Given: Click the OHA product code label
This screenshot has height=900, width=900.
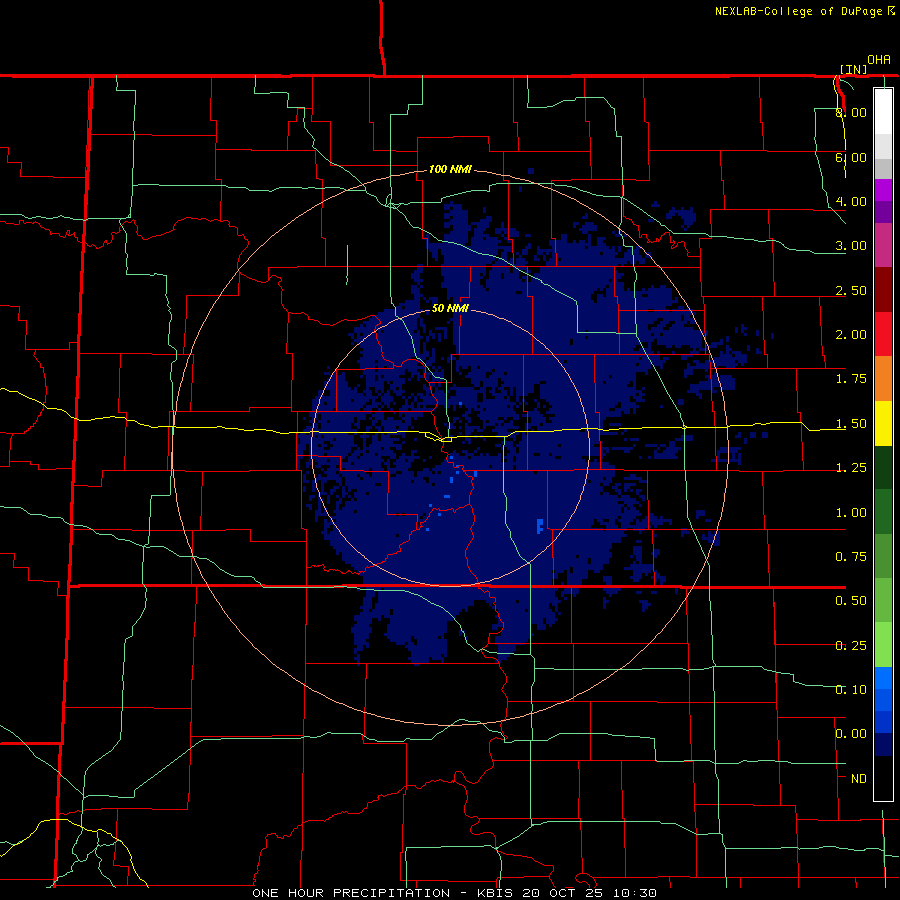Looking at the screenshot, I should tap(879, 60).
